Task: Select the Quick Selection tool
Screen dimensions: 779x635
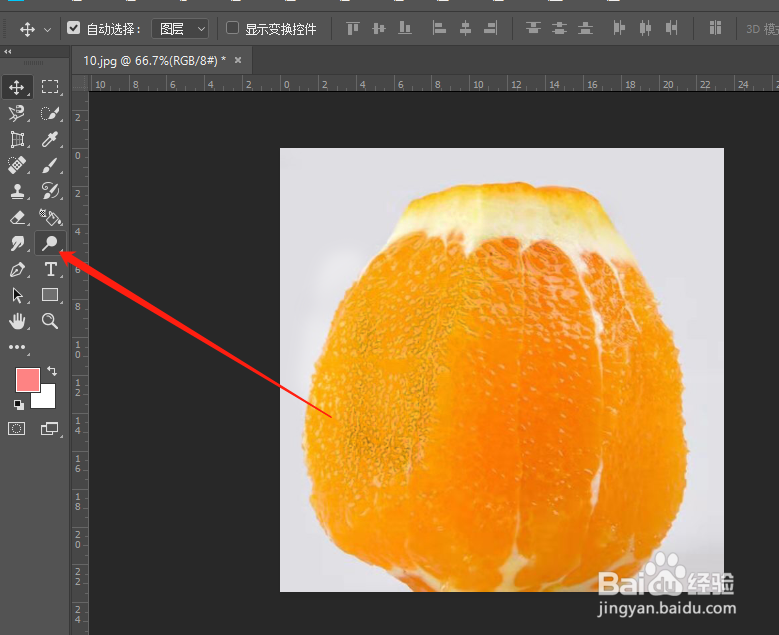Action: click(x=50, y=113)
